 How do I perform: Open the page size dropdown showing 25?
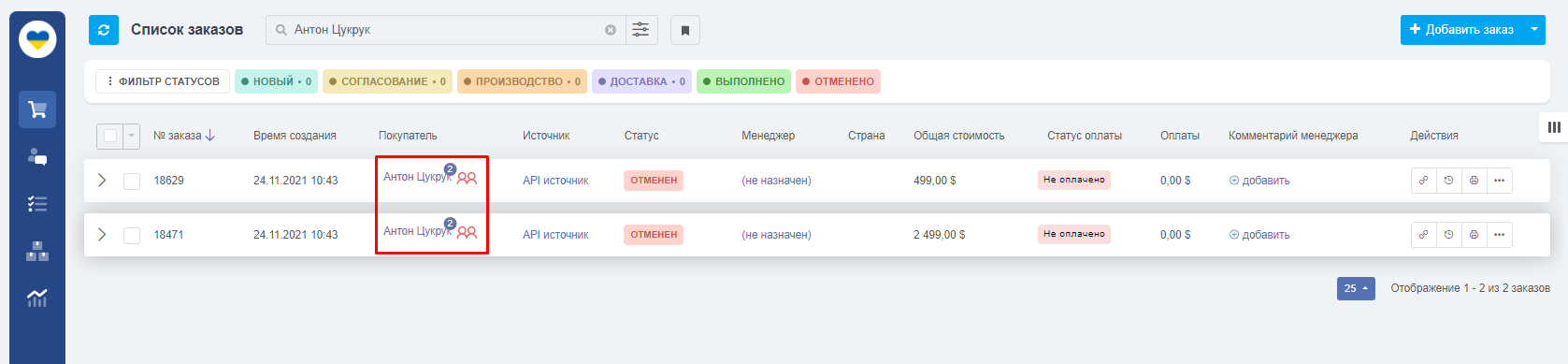point(1356,288)
